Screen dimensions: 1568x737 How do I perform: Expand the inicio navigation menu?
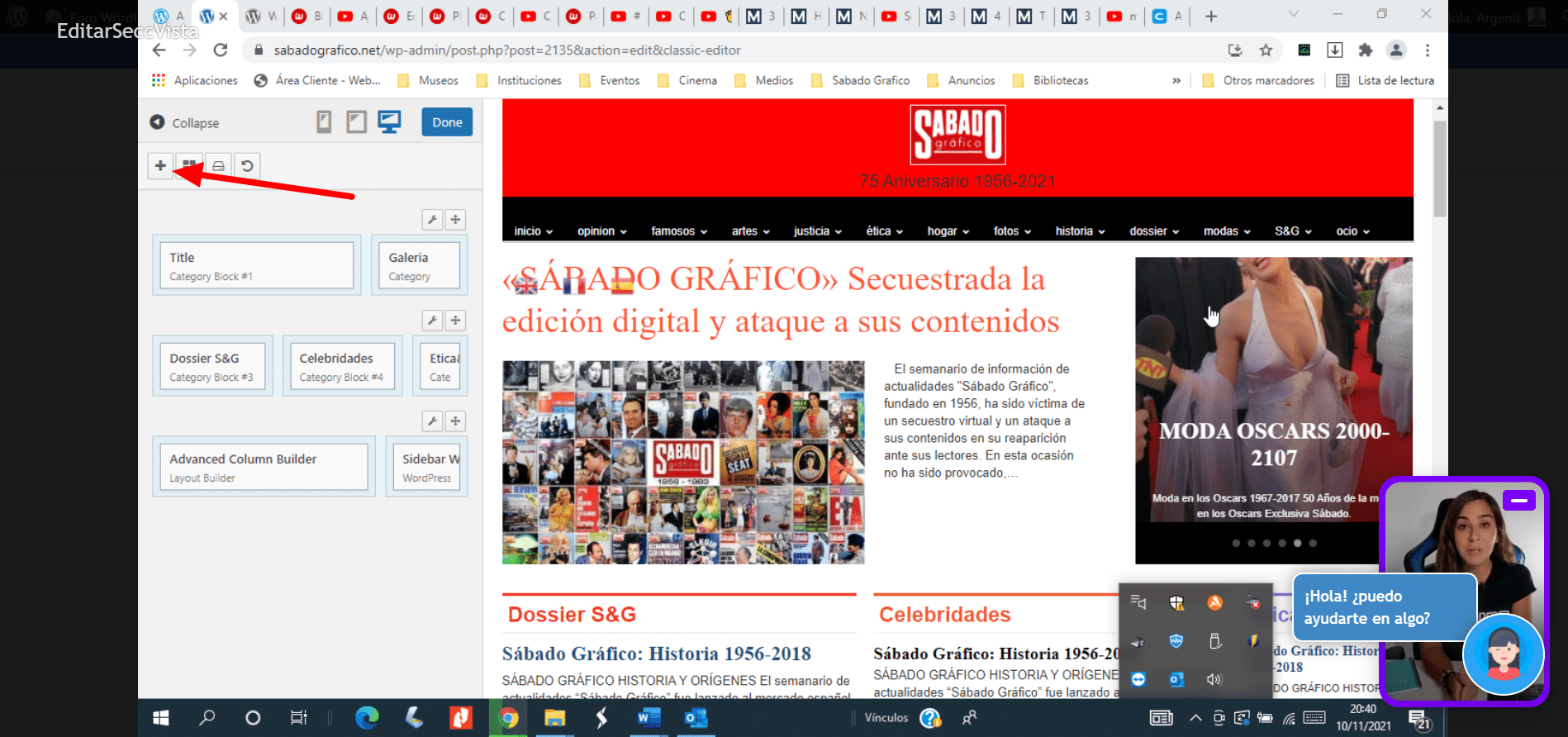pos(533,231)
